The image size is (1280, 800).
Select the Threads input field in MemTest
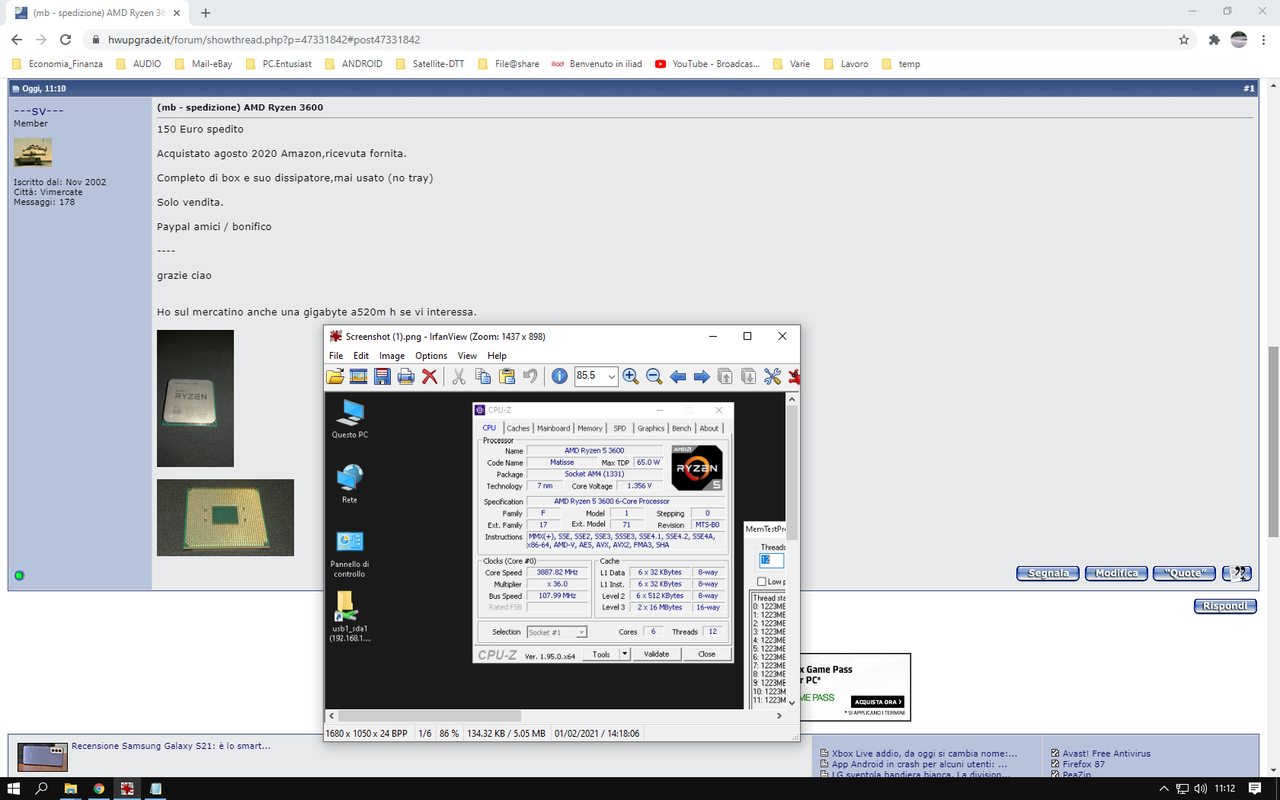tap(770, 561)
